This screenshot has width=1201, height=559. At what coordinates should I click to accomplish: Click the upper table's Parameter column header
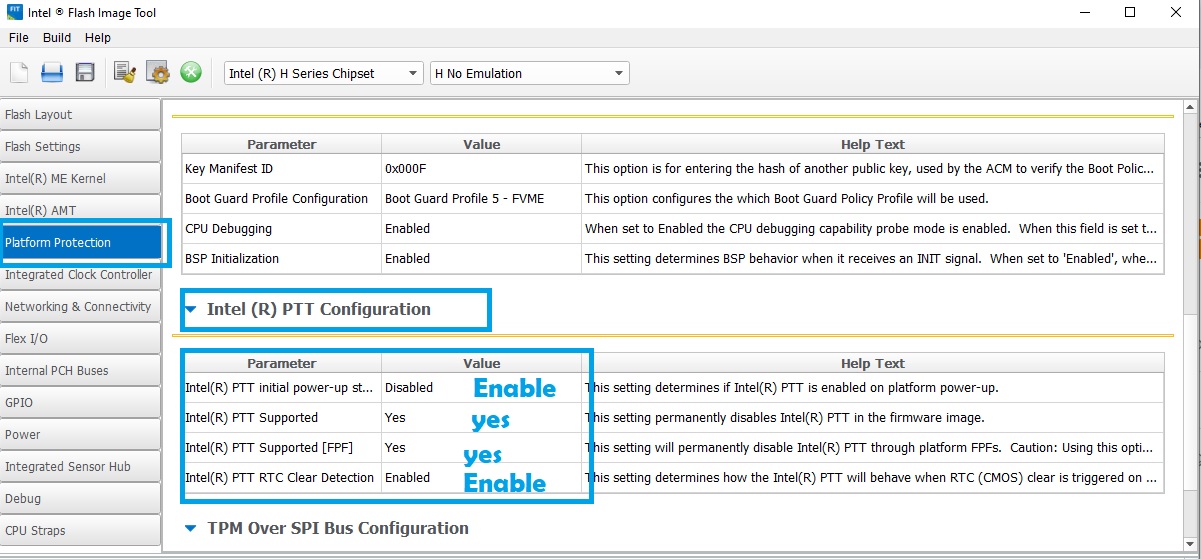click(x=281, y=144)
